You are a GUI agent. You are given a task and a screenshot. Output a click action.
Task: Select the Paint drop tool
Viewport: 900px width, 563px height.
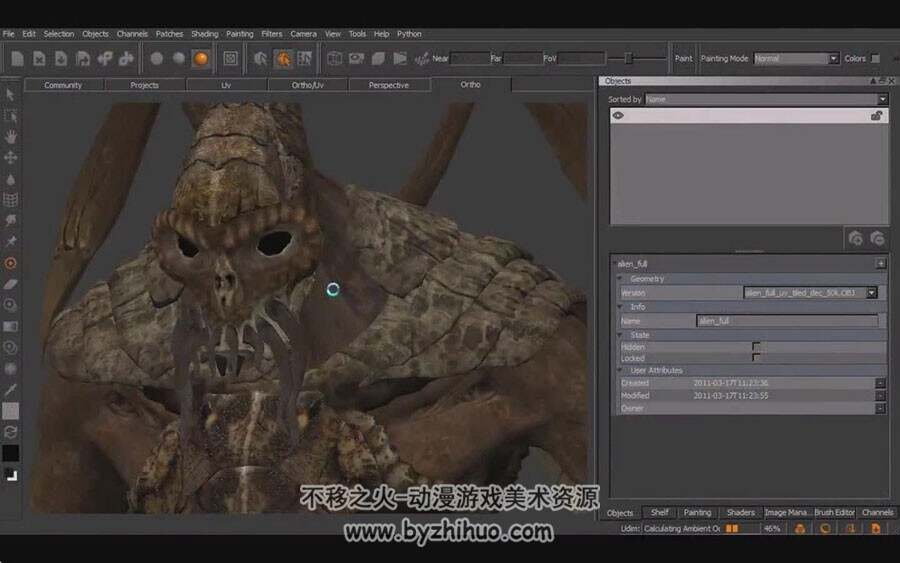[x=10, y=179]
